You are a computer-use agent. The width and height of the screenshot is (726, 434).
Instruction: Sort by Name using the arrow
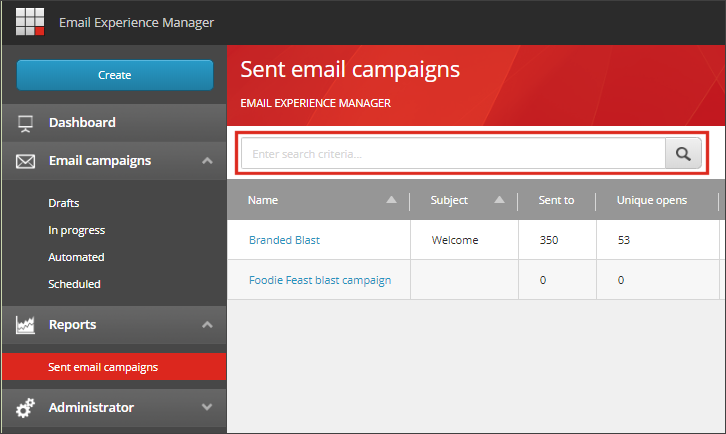[x=391, y=200]
